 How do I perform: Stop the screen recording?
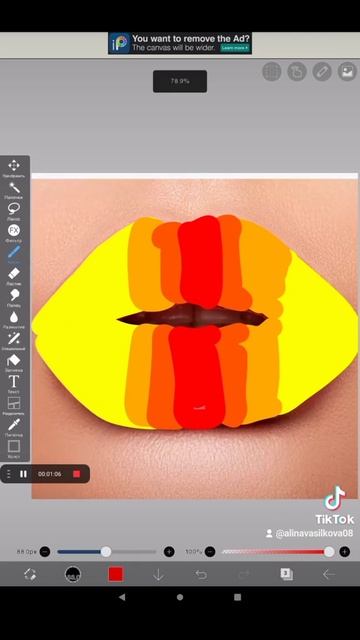pyautogui.click(x=77, y=474)
